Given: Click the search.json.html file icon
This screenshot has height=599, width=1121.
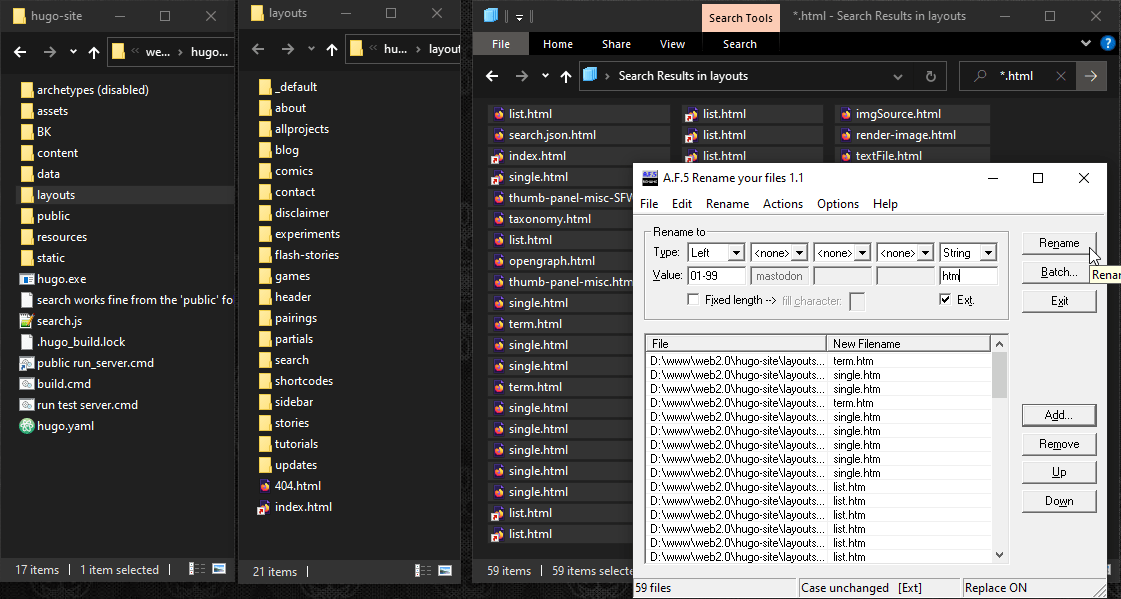Looking at the screenshot, I should tap(497, 135).
